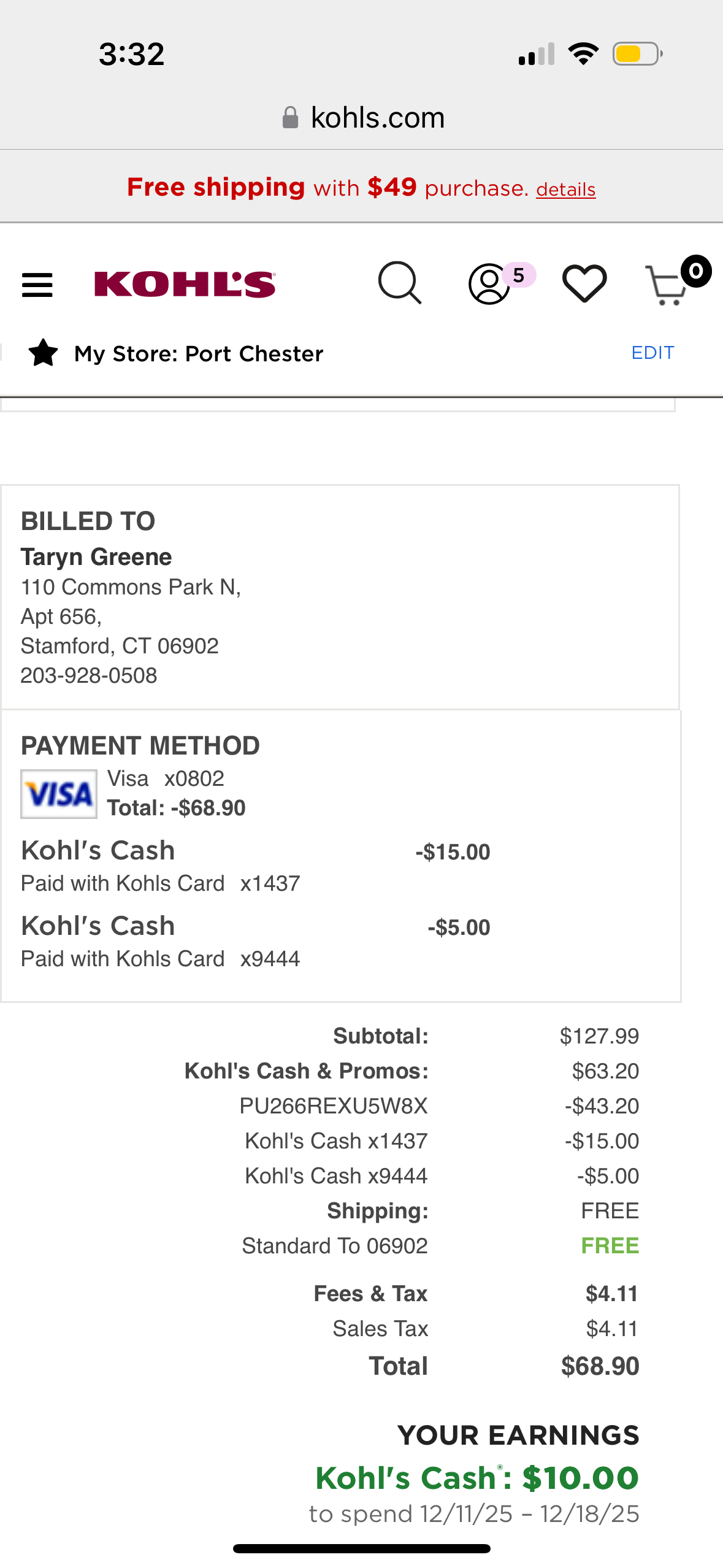Tap the phone number 203-928-0508

pos(89,675)
